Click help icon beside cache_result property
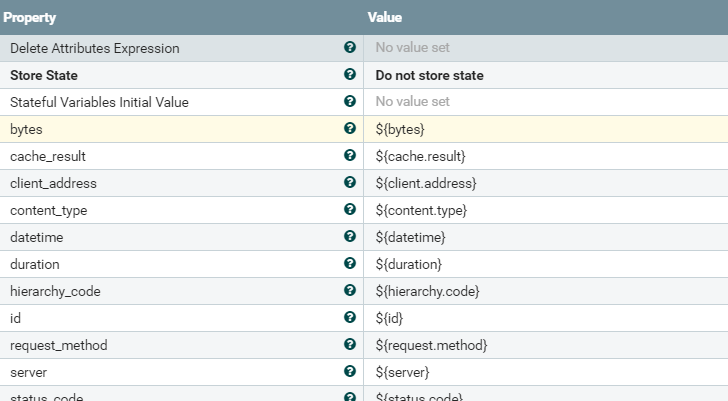Image resolution: width=728 pixels, height=401 pixels. click(350, 155)
